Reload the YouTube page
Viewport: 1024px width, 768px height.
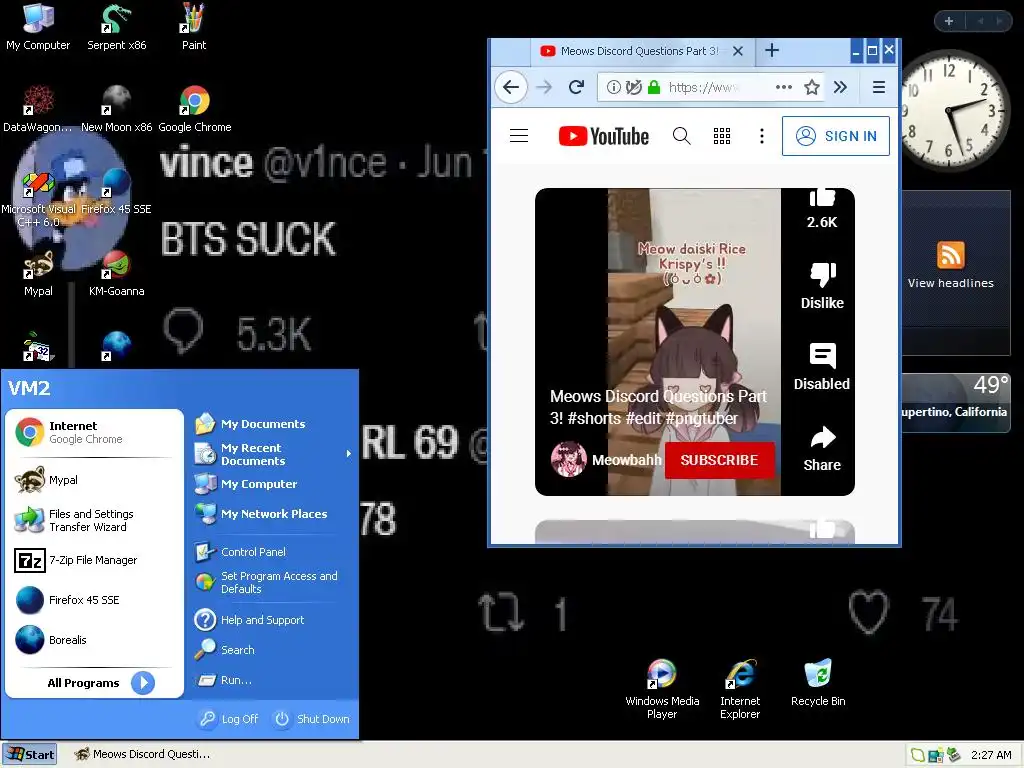576,87
